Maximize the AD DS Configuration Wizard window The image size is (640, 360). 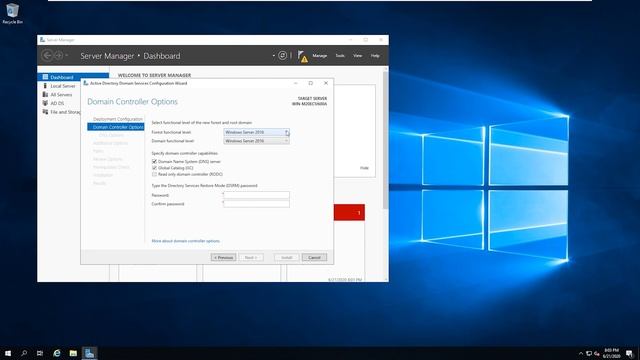pyautogui.click(x=311, y=83)
